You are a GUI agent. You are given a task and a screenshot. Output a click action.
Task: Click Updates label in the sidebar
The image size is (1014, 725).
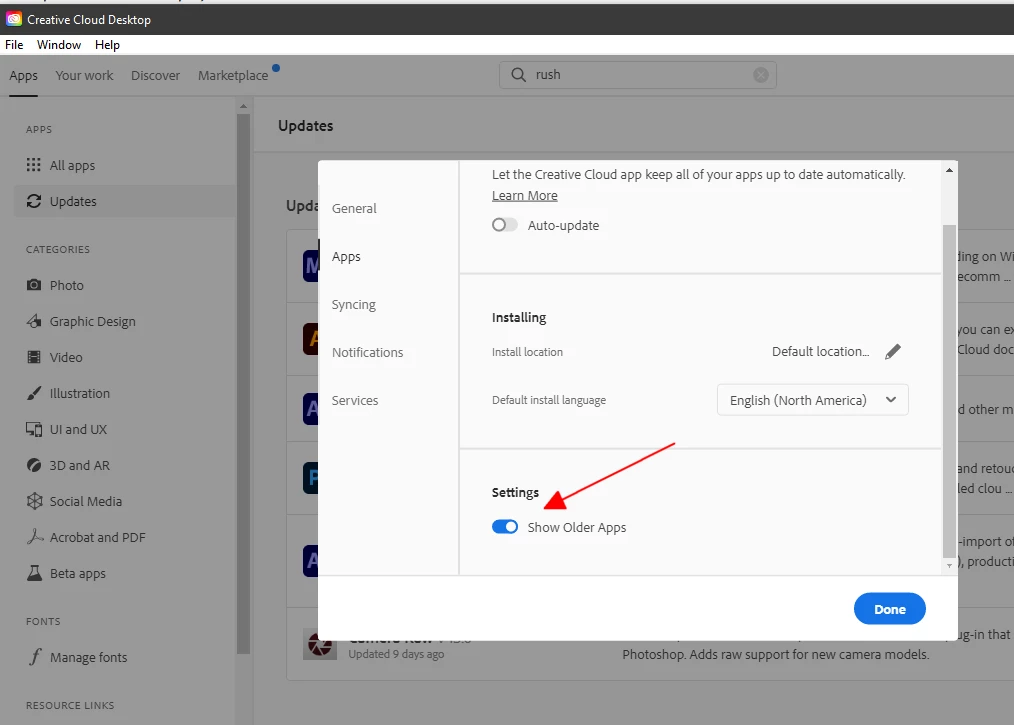pos(73,202)
